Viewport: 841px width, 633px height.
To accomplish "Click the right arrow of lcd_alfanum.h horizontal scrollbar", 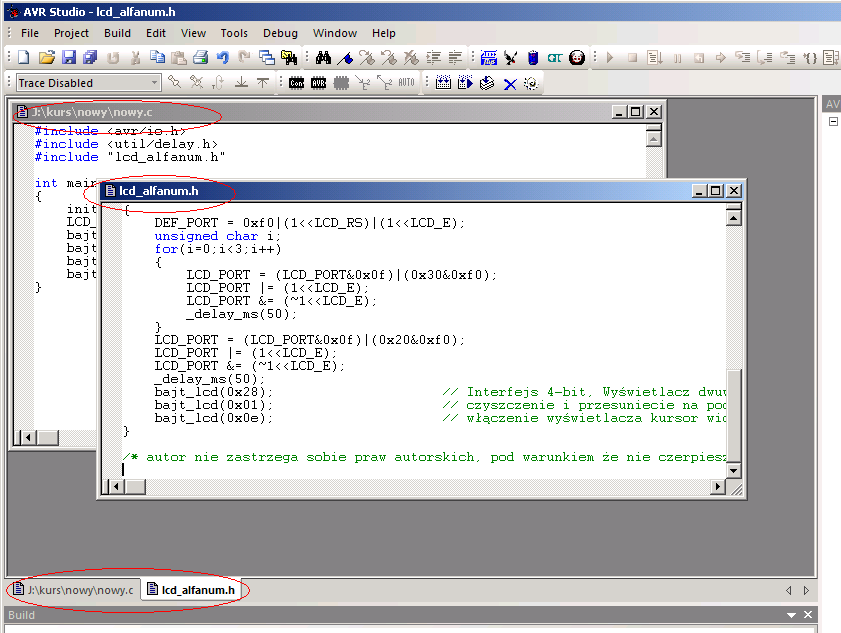I will 717,486.
